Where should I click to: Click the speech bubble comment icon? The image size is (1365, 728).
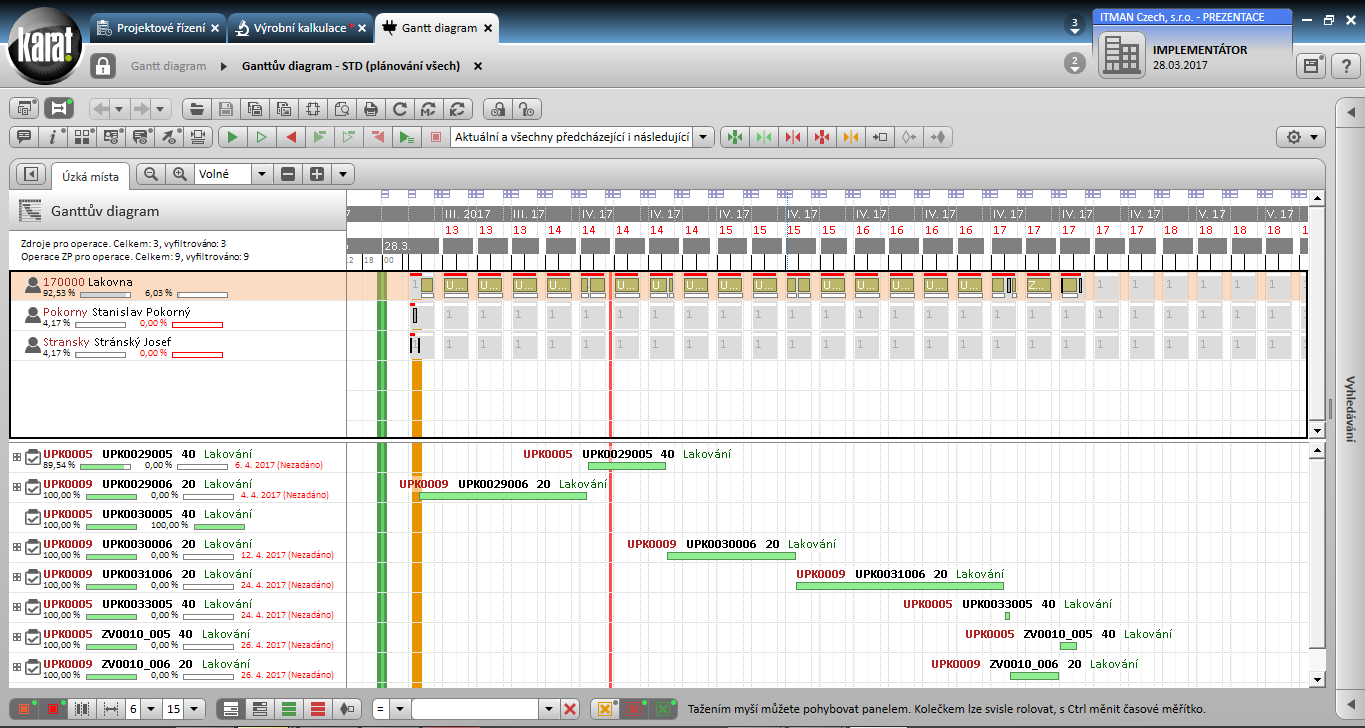23,137
